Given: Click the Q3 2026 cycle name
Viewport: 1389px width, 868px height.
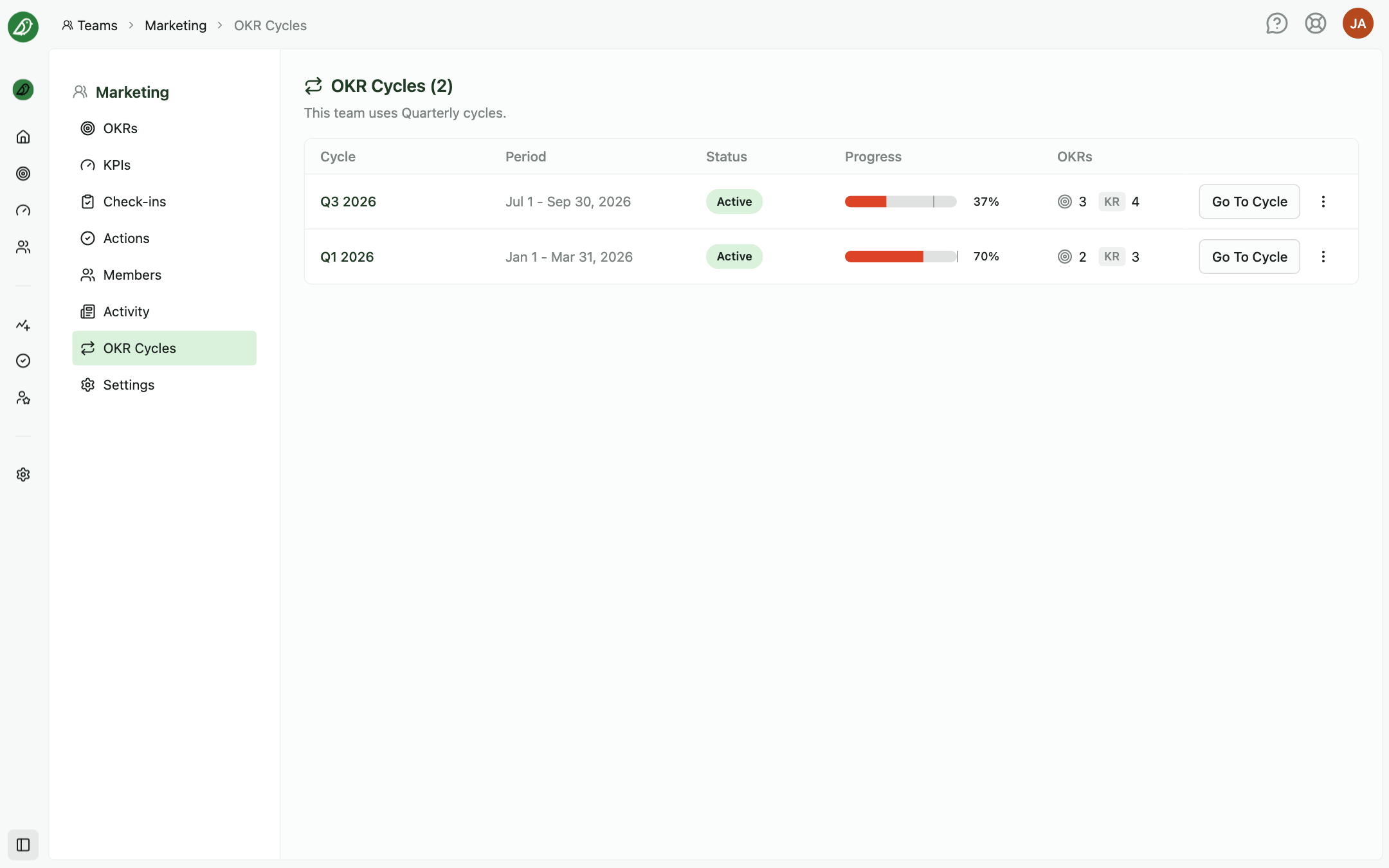Looking at the screenshot, I should pyautogui.click(x=348, y=202).
